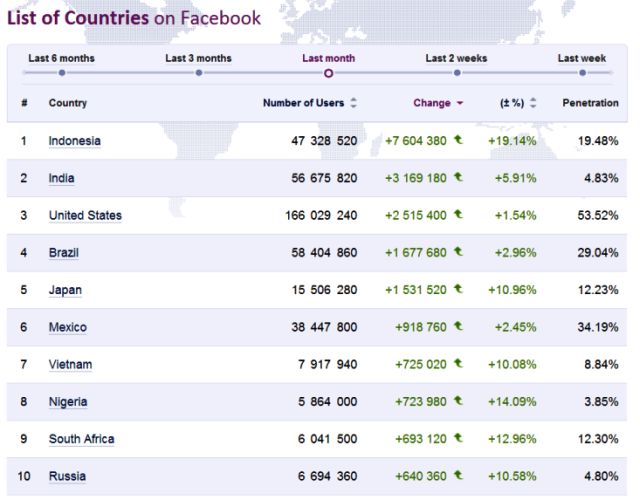This screenshot has width=640, height=500.
Task: Toggle the Change column sort arrow
Action: pos(460,103)
